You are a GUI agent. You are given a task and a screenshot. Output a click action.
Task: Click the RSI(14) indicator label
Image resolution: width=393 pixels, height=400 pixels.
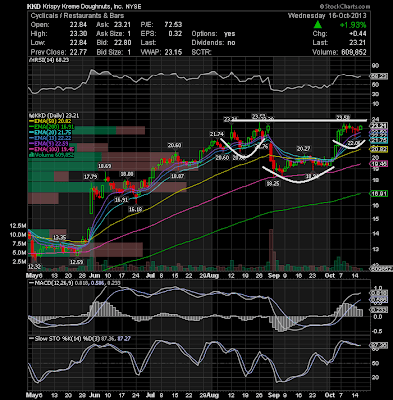(x=48, y=60)
